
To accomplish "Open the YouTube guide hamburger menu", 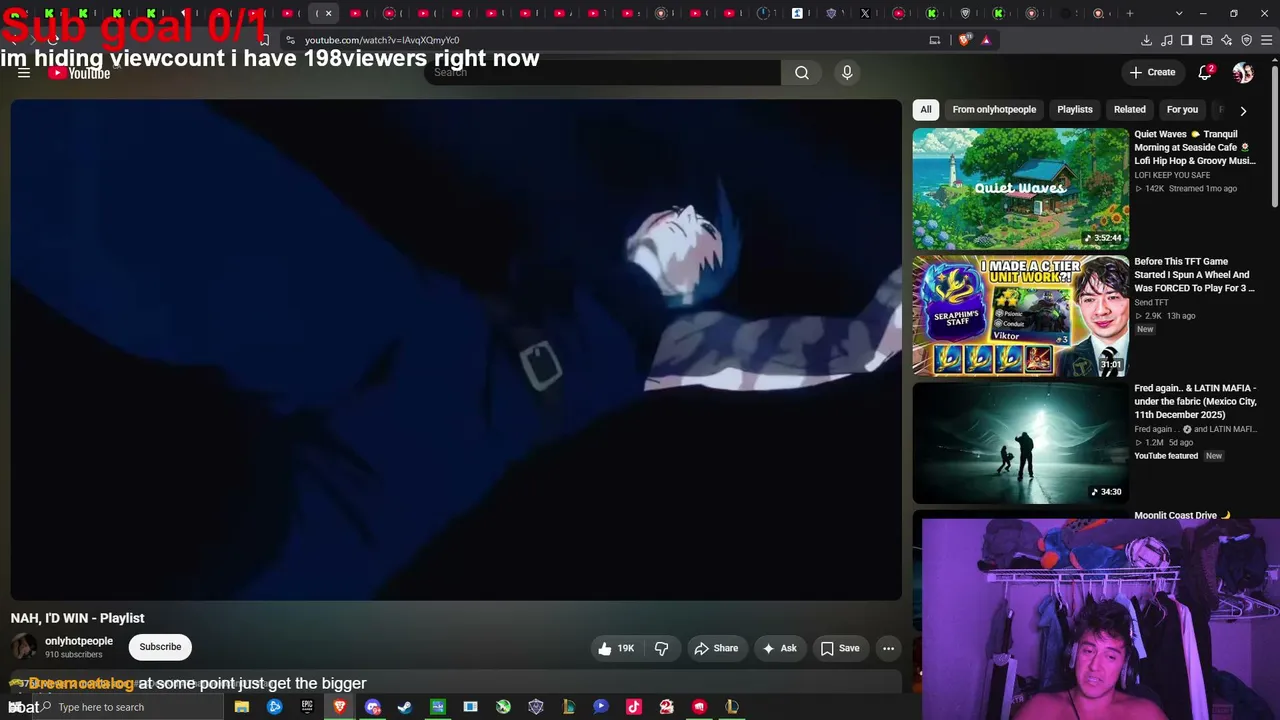I will 24,73.
